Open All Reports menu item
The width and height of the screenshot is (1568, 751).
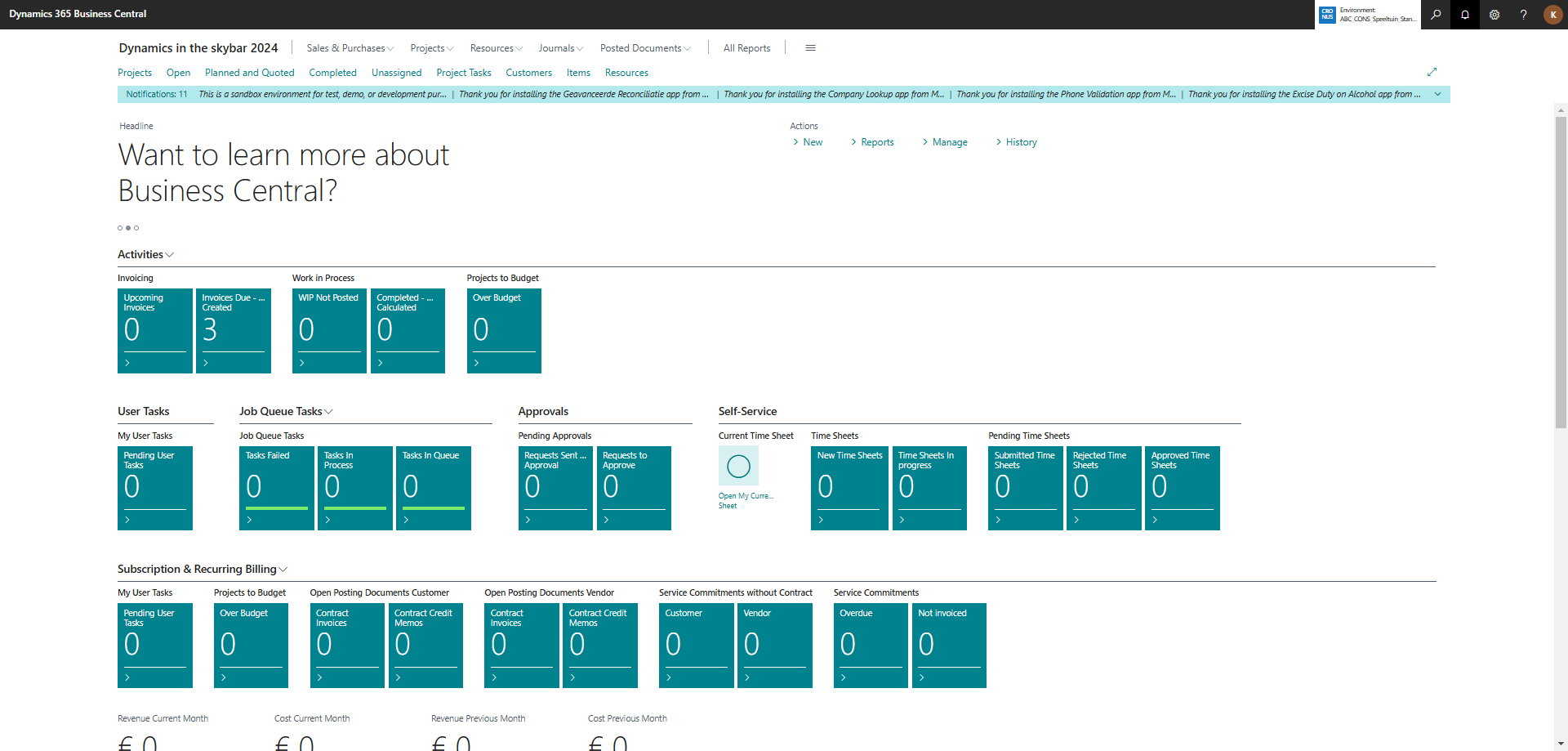tap(746, 48)
